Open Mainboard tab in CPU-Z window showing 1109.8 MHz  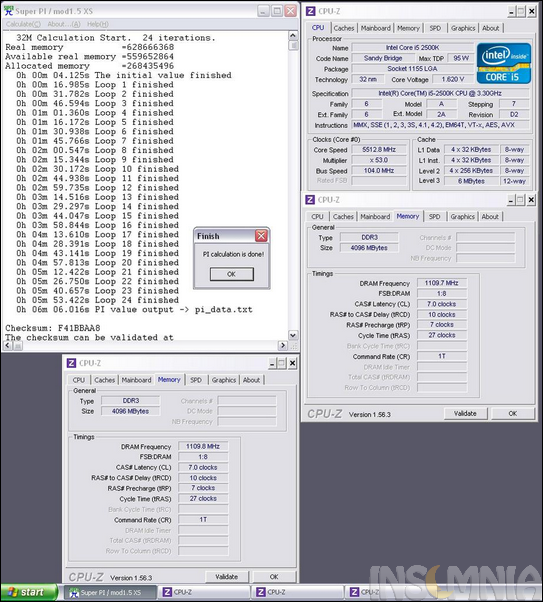[136, 380]
